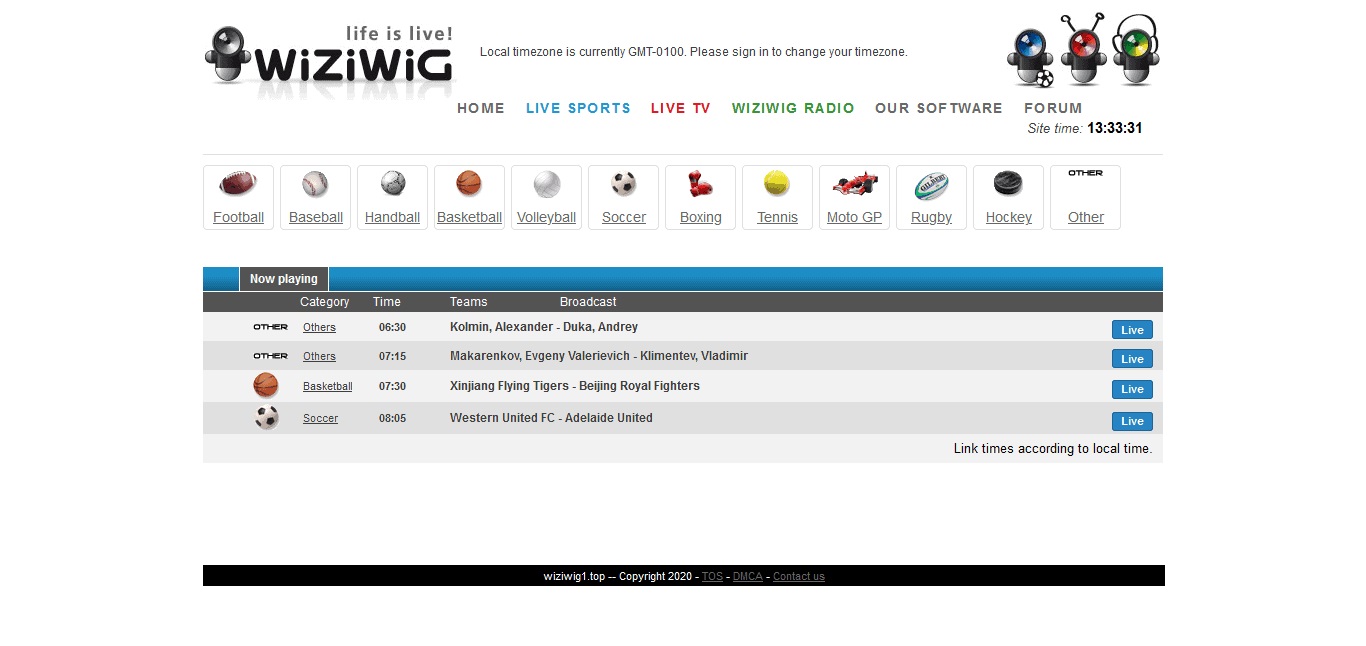The width and height of the screenshot is (1366, 646).
Task: Click the Other icon in Makarenkov row
Action: pos(270,356)
